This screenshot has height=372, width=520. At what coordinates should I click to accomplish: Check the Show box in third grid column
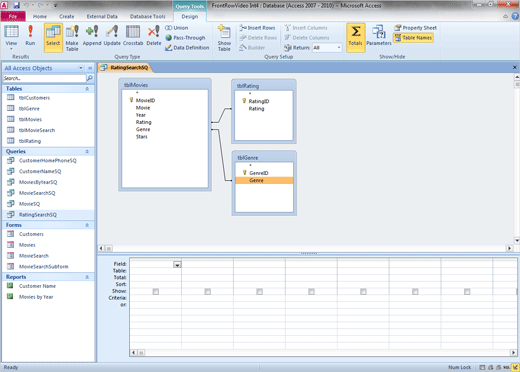tap(259, 292)
